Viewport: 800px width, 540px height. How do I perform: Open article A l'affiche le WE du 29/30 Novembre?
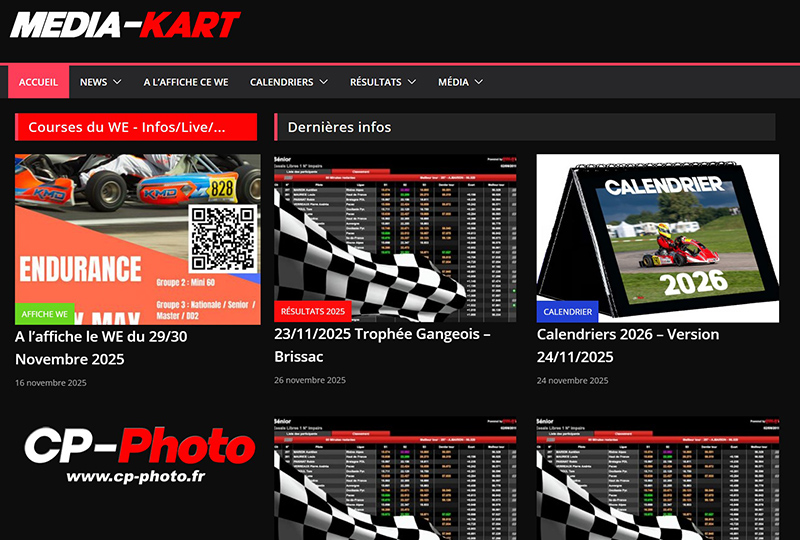coord(100,348)
